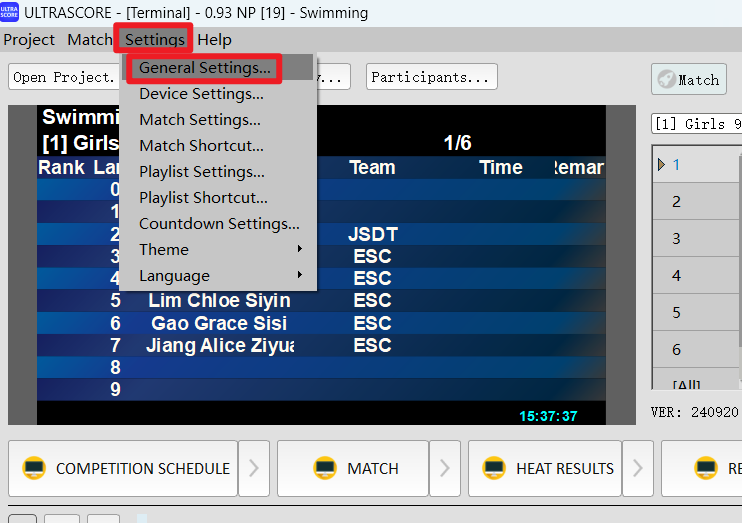
Task: Click the Participants button
Action: pyautogui.click(x=432, y=77)
